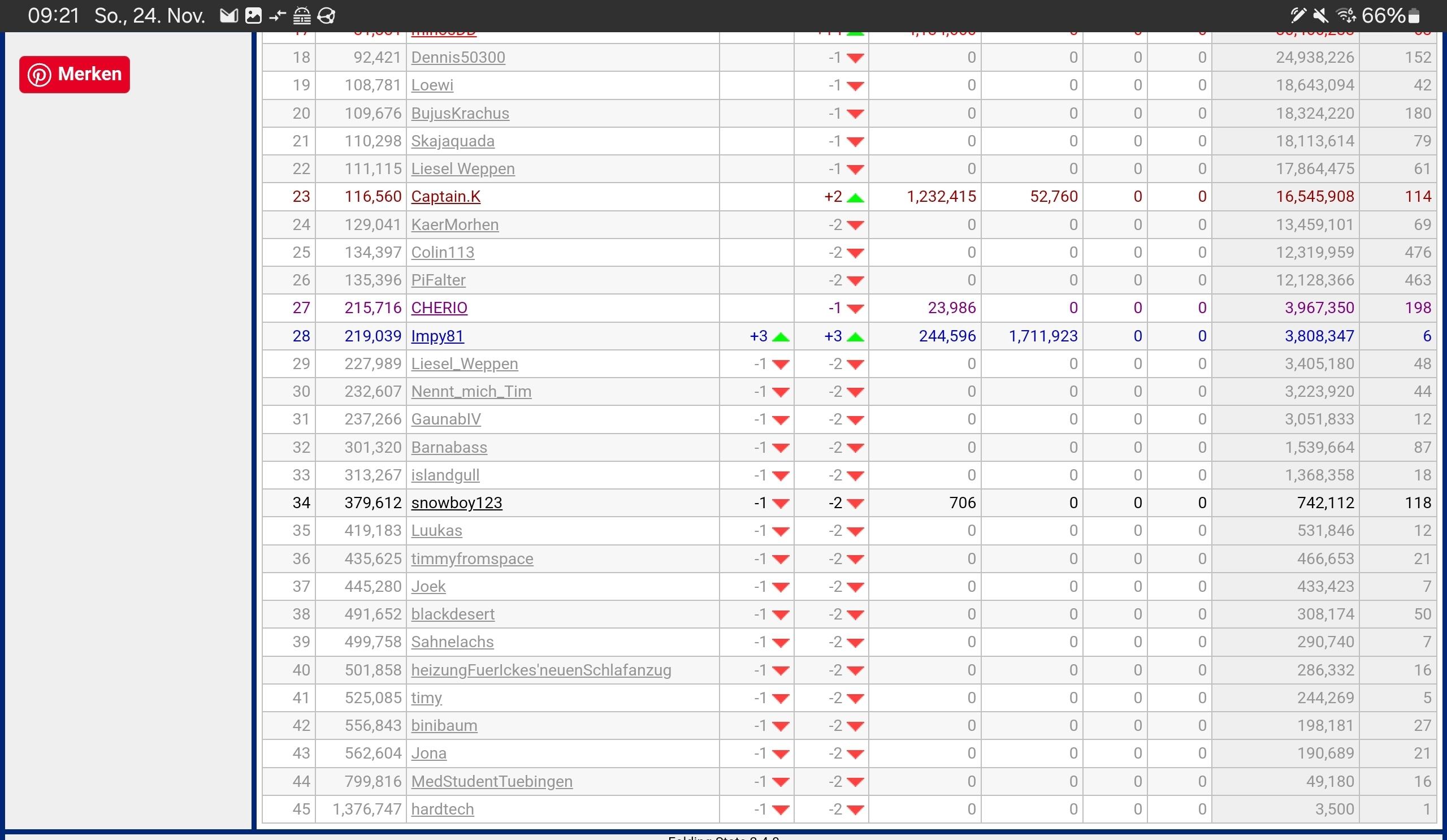Open Captain.K user profile link
The image size is (1447, 840).
tap(445, 197)
